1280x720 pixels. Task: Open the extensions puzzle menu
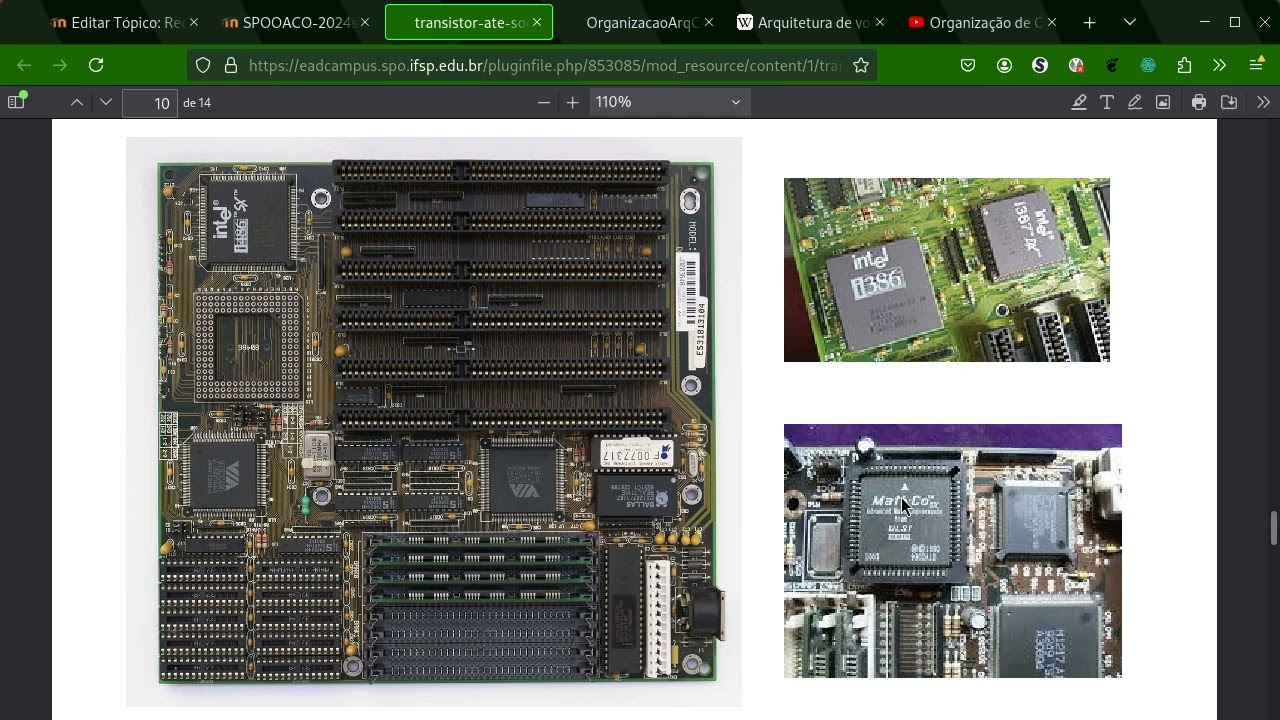pyautogui.click(x=1184, y=65)
